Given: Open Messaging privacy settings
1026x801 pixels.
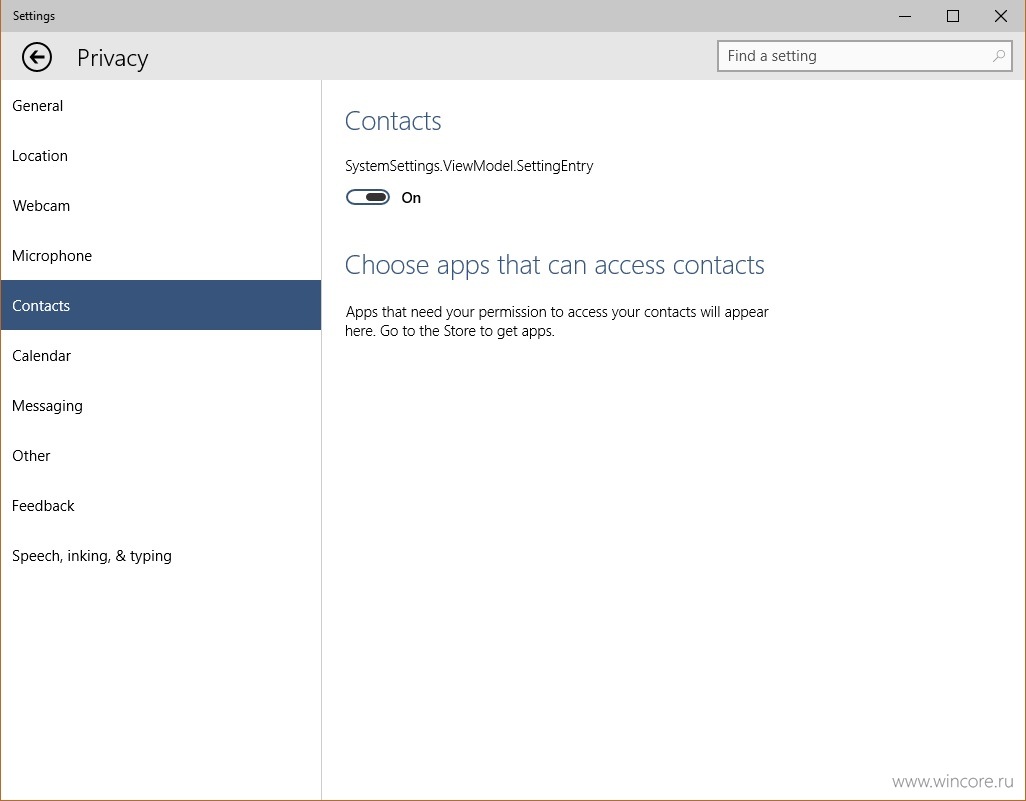Looking at the screenshot, I should (161, 406).
